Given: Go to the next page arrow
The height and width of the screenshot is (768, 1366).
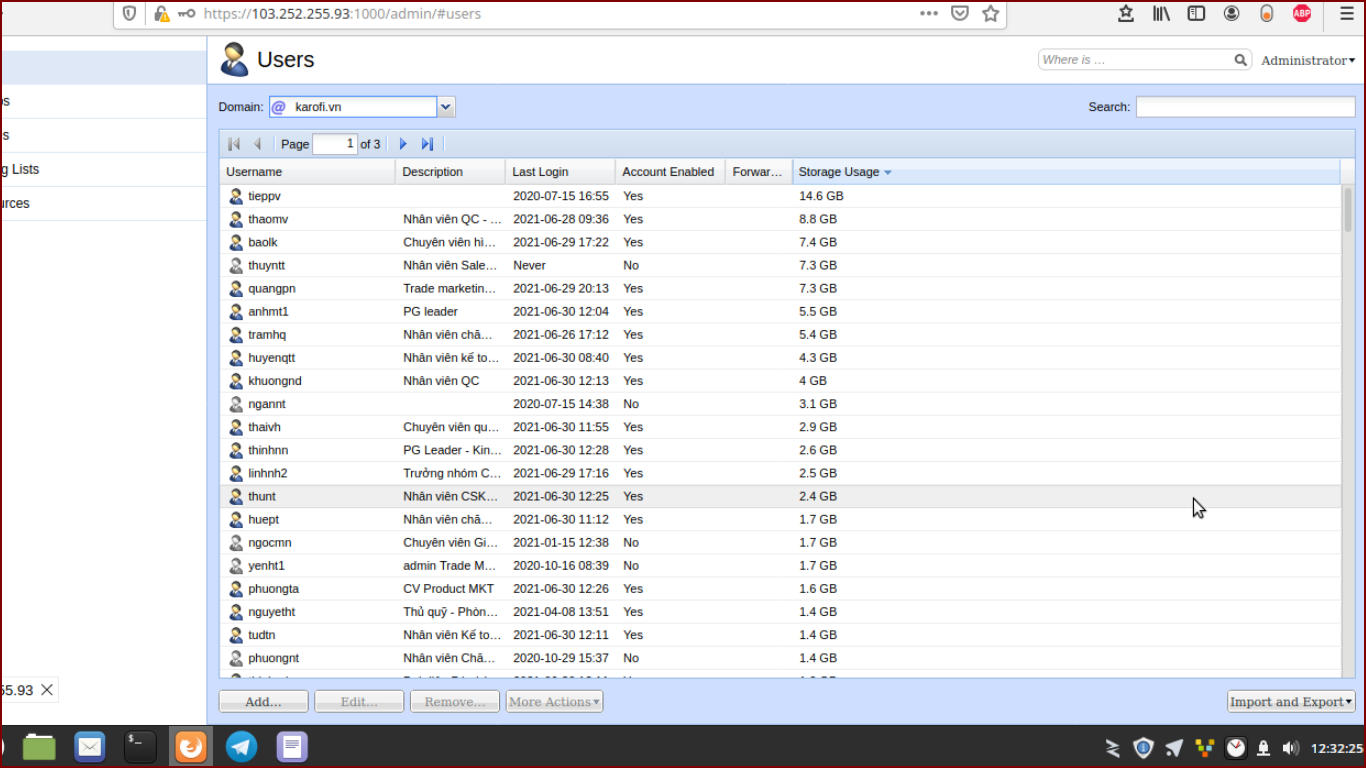Looking at the screenshot, I should point(403,144).
